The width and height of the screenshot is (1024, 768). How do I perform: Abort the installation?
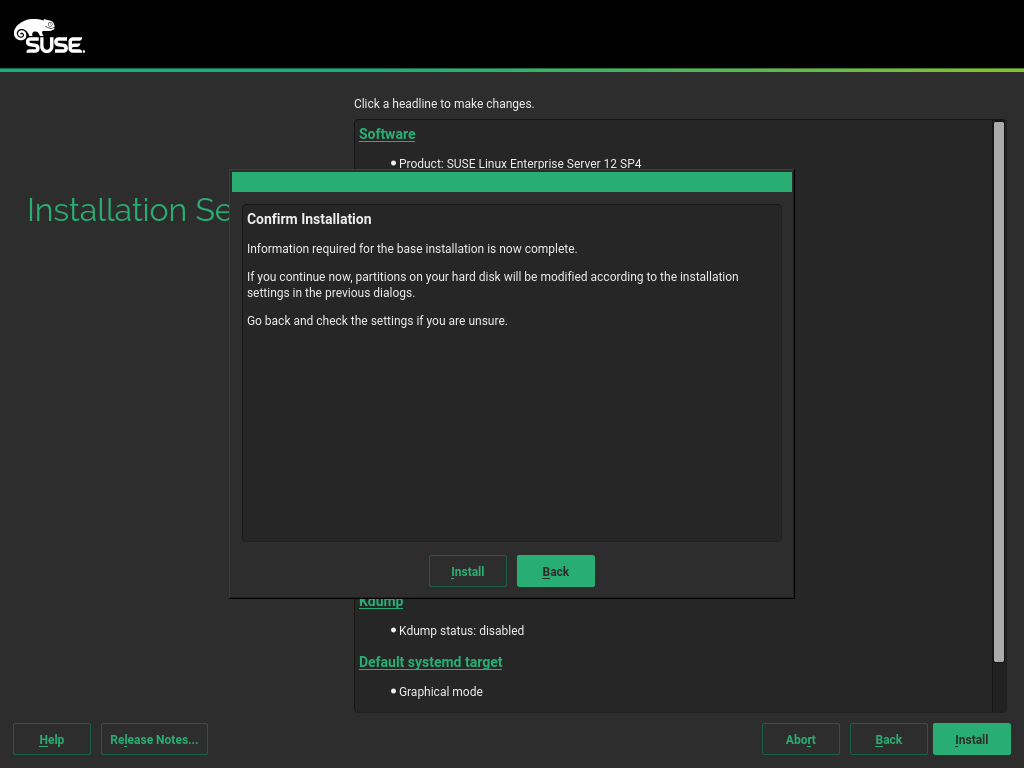[800, 739]
